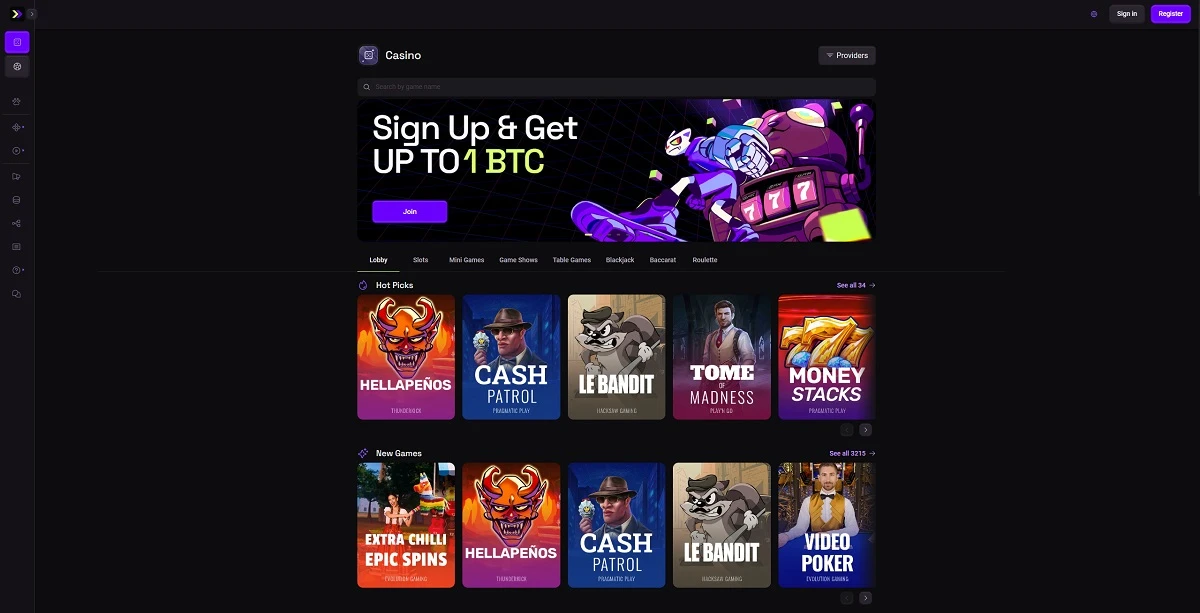This screenshot has width=1200, height=613.
Task: Show next New Games with right arrow
Action: tap(866, 598)
